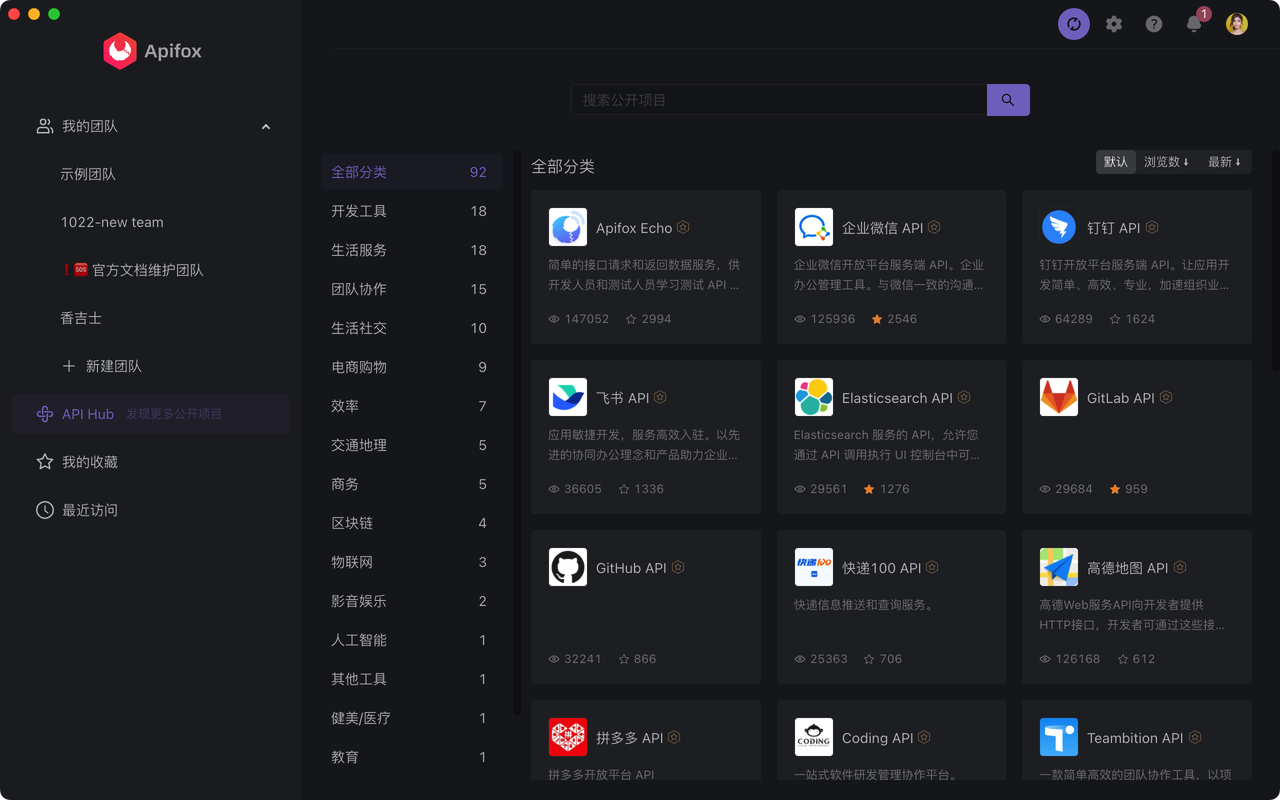
Task: Select the 区块链 category
Action: (412, 523)
